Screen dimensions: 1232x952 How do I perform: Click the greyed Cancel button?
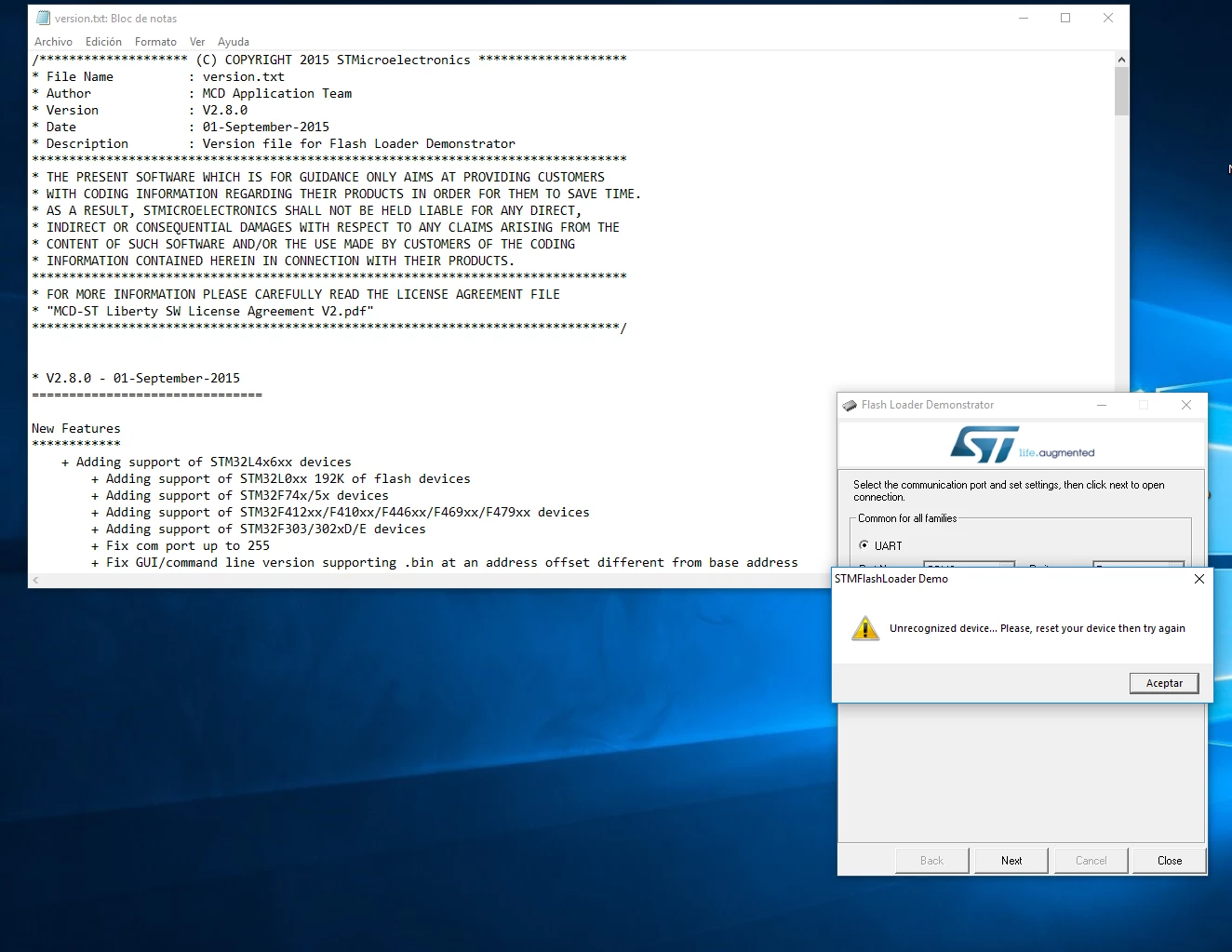1091,861
